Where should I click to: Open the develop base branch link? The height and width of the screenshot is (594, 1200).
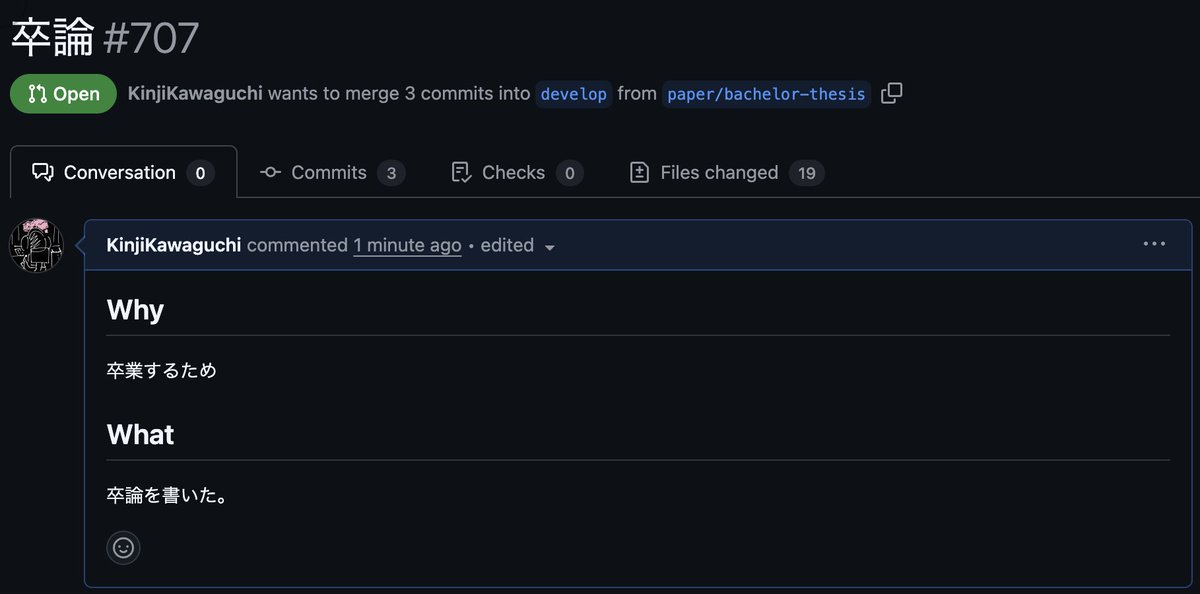pos(574,94)
